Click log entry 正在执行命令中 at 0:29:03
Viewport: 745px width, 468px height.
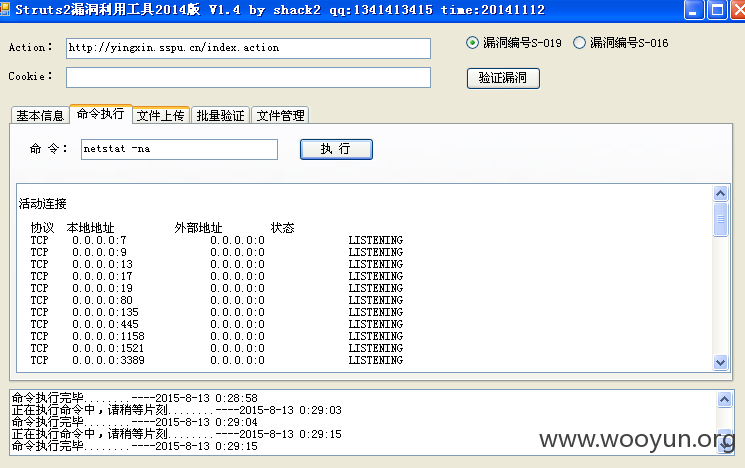177,410
